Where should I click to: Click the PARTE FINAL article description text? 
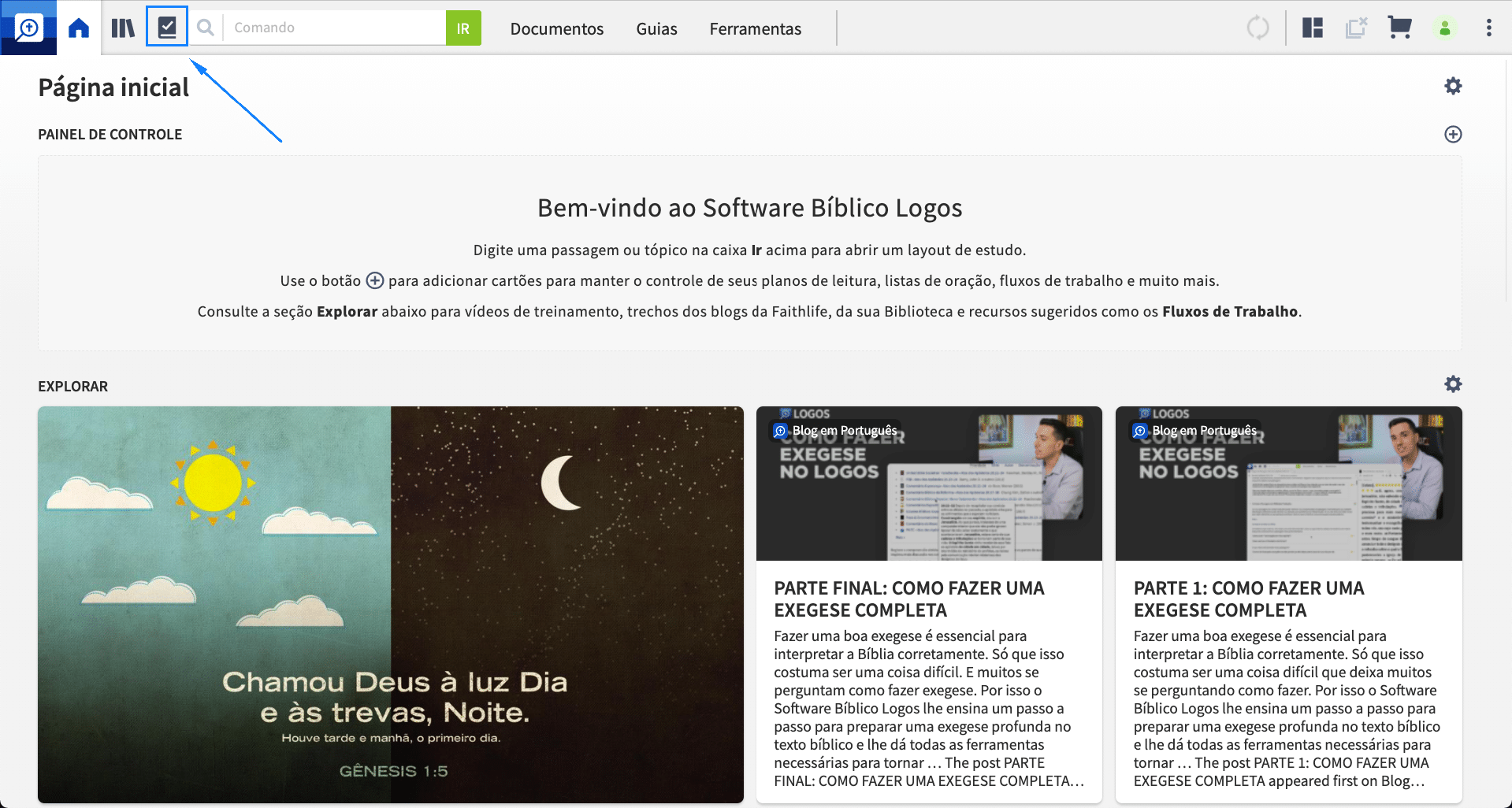click(929, 708)
